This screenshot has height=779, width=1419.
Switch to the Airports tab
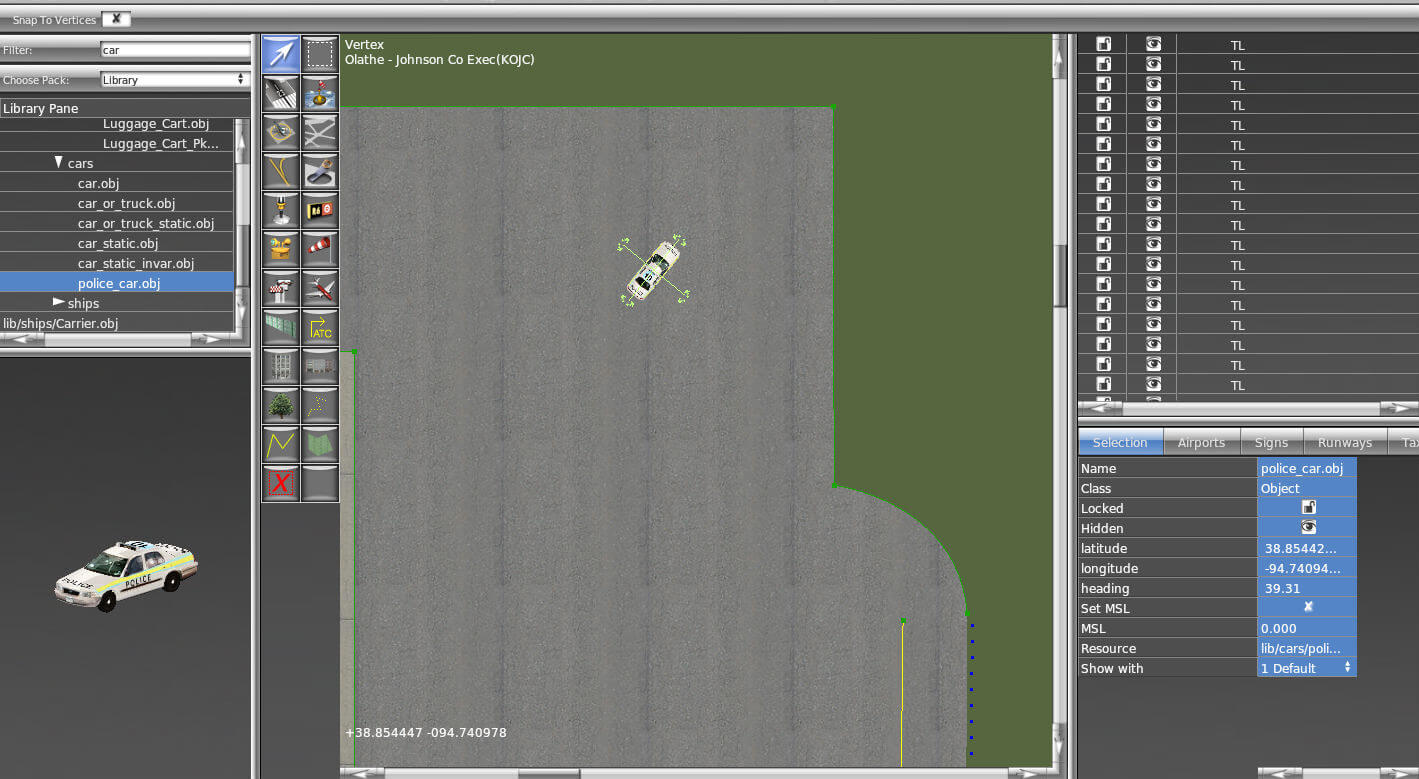(1201, 443)
